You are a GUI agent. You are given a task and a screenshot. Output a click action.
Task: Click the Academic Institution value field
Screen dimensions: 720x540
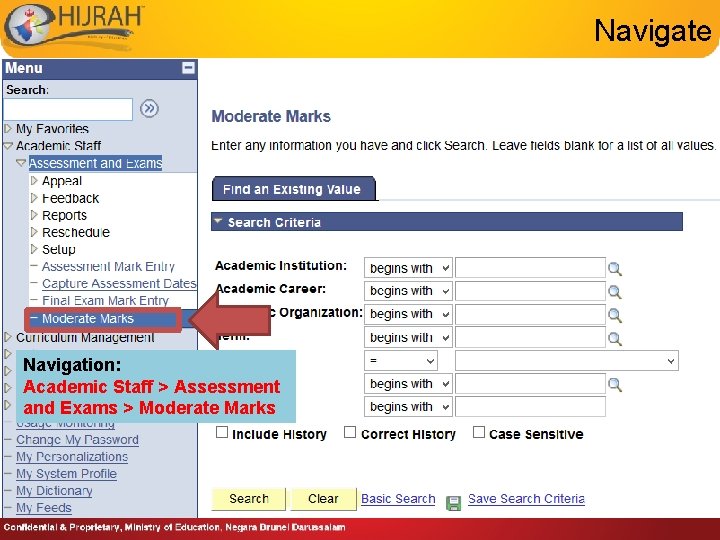point(530,268)
